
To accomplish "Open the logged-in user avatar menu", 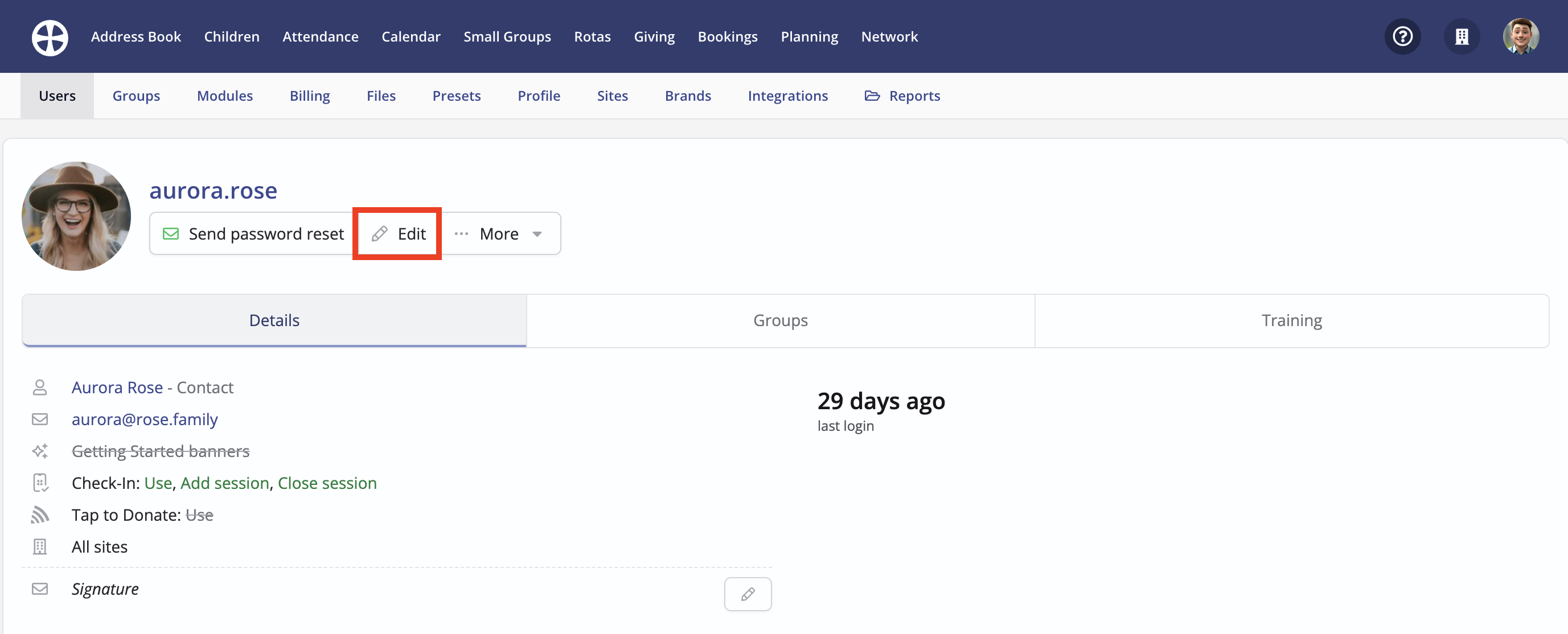I will (1521, 36).
